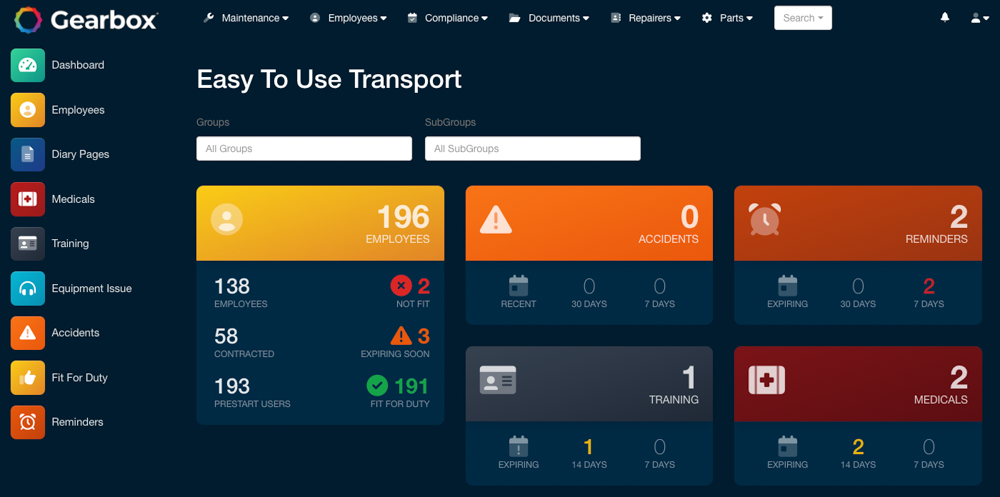Click the Equipment Issue headphones icon
Screen dimensions: 1000x497
[27, 288]
